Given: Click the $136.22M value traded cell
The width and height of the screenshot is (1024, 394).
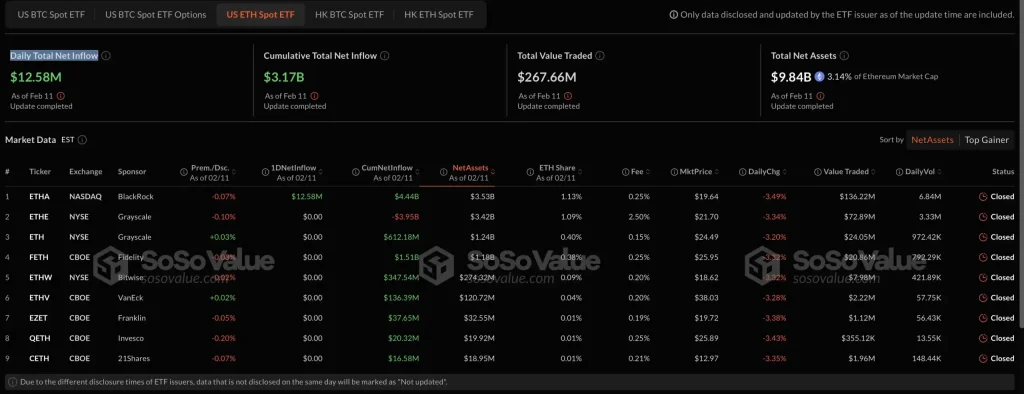Looking at the screenshot, I should (856, 197).
